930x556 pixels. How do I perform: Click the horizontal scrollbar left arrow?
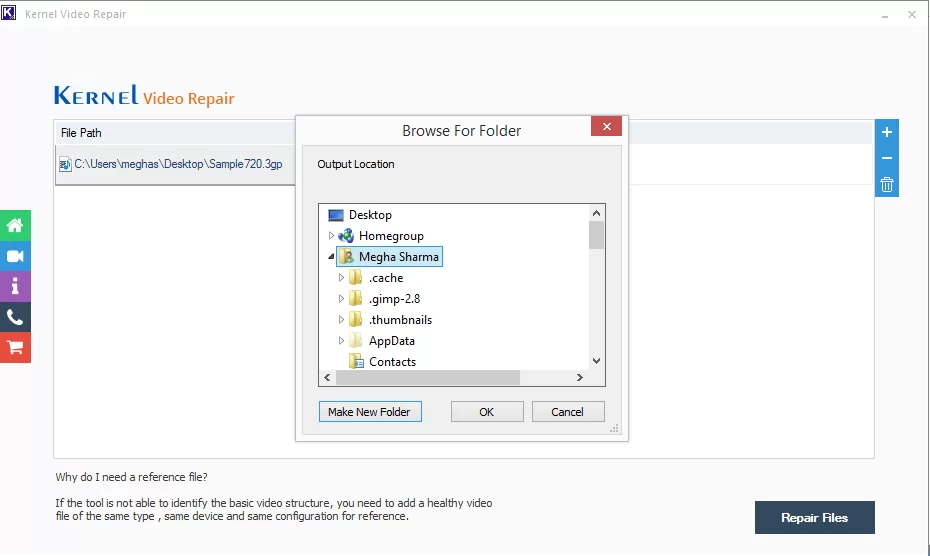click(x=327, y=377)
